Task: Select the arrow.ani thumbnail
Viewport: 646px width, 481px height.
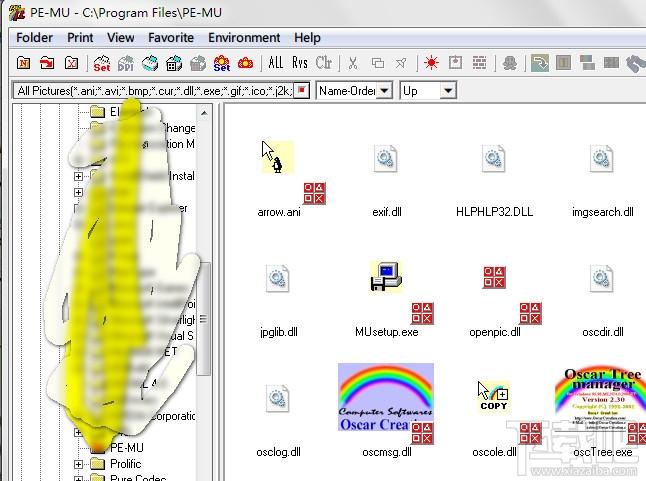Action: (x=277, y=157)
